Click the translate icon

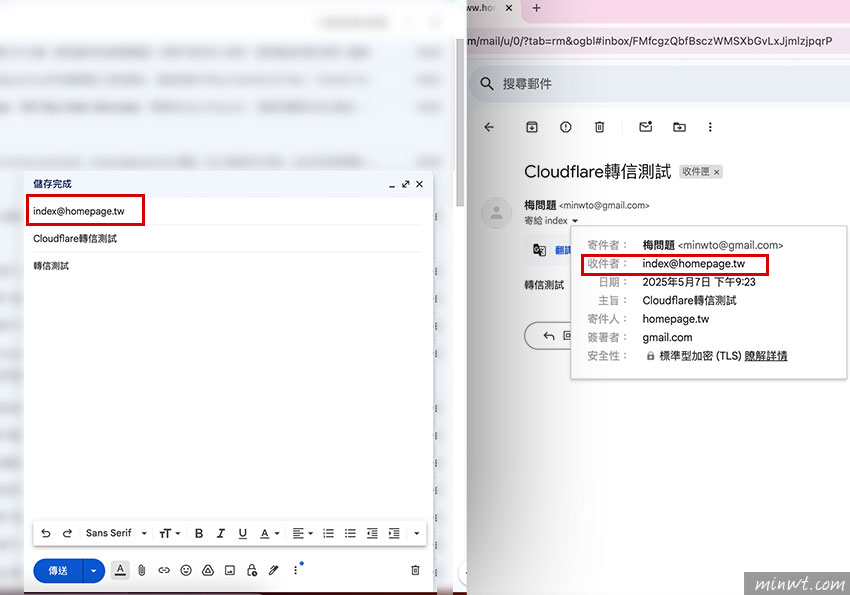tap(539, 250)
